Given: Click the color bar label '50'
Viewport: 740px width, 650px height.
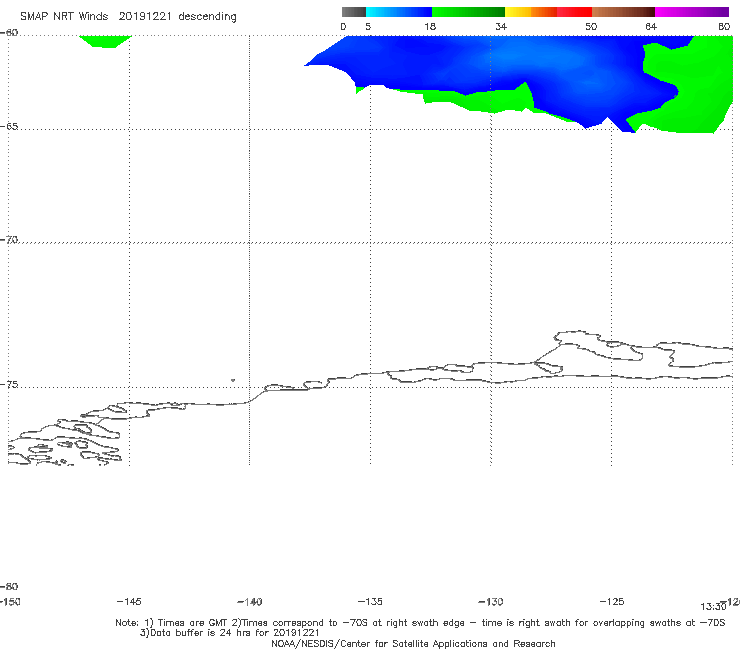Looking at the screenshot, I should [591, 27].
